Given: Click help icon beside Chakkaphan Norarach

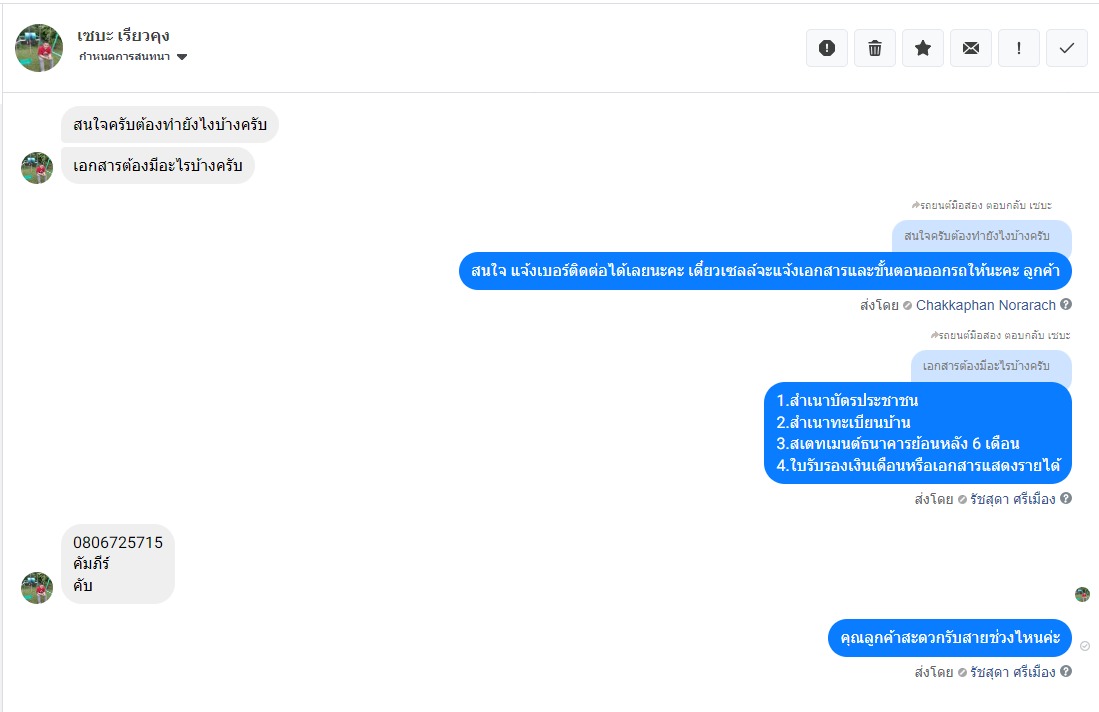Looking at the screenshot, I should point(1066,305).
